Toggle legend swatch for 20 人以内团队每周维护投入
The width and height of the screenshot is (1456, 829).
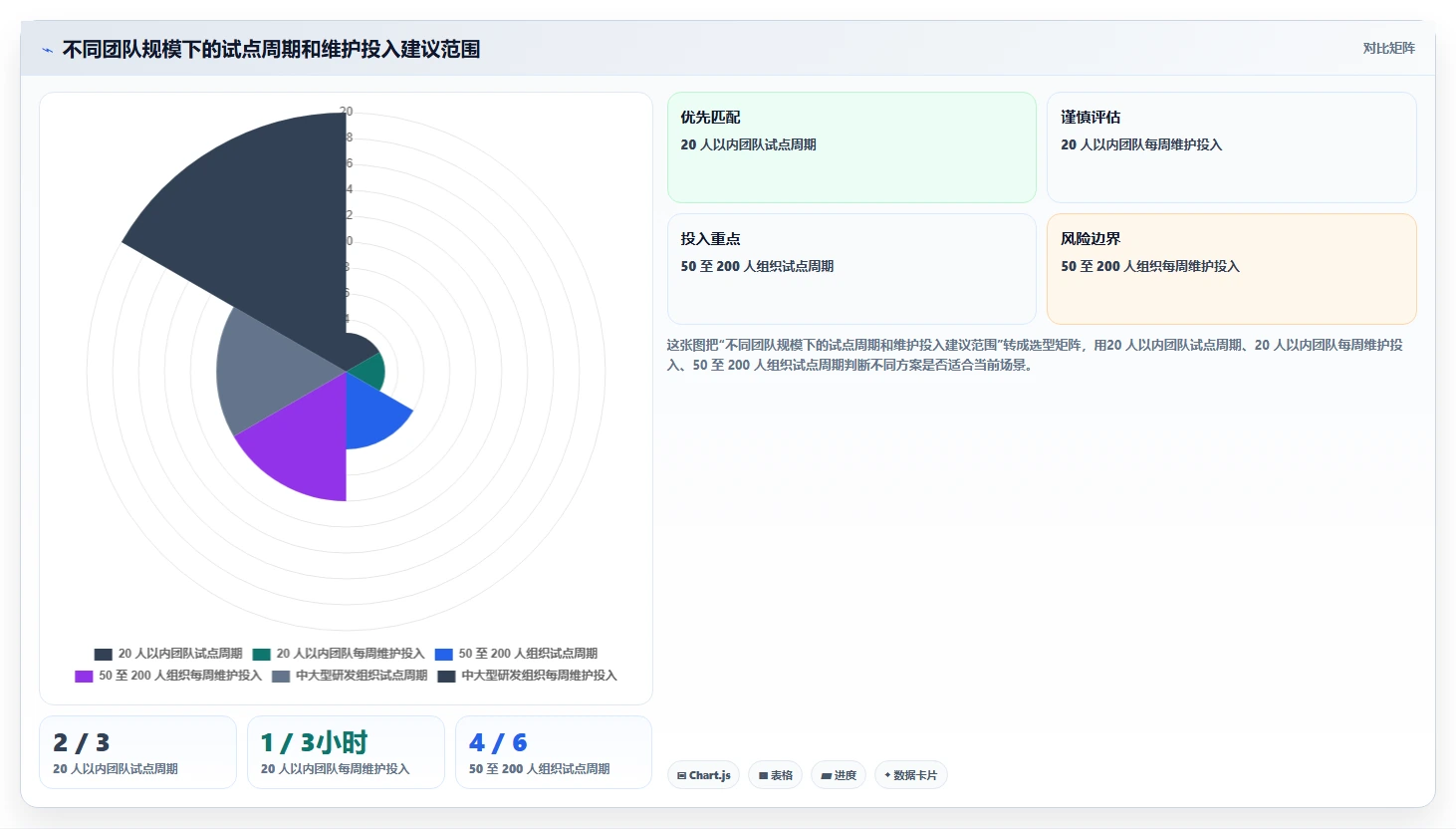pos(261,655)
